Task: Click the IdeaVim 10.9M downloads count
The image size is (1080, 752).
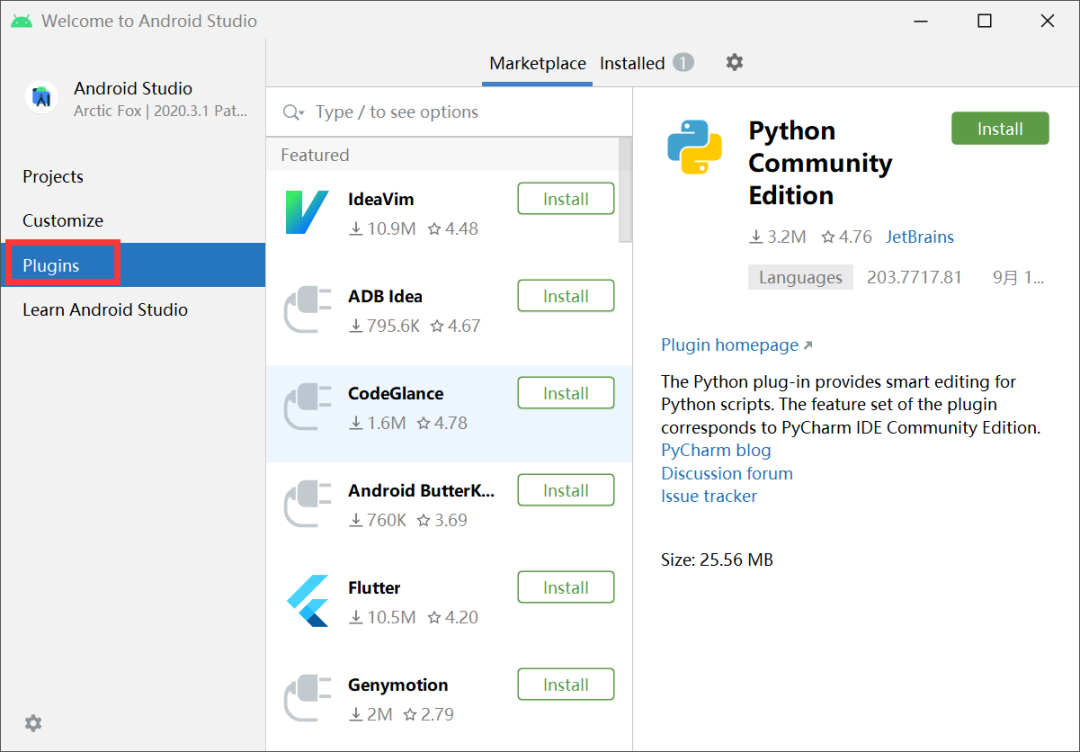Action: pyautogui.click(x=382, y=229)
